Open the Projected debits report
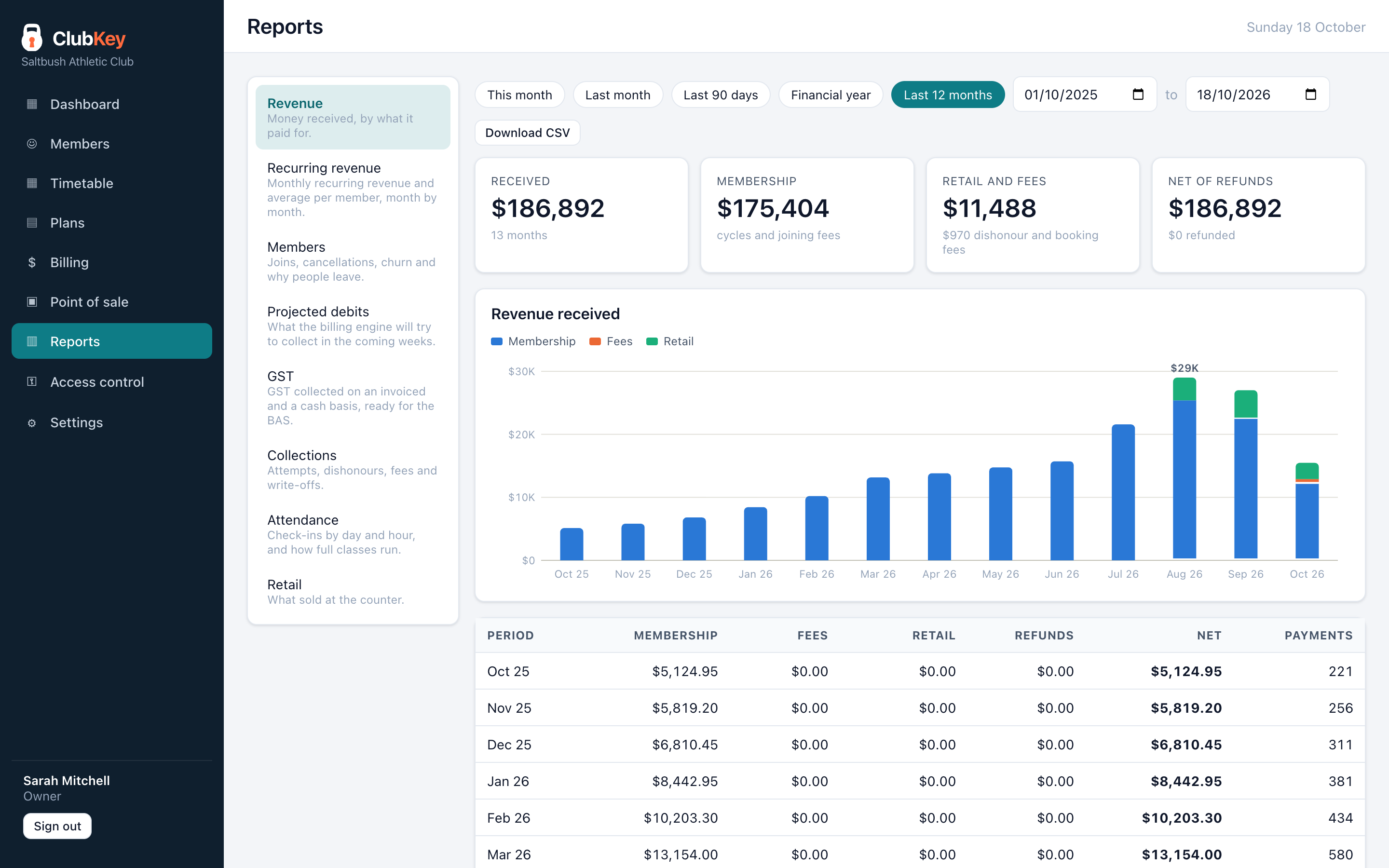This screenshot has height=868, width=1389. pyautogui.click(x=353, y=326)
